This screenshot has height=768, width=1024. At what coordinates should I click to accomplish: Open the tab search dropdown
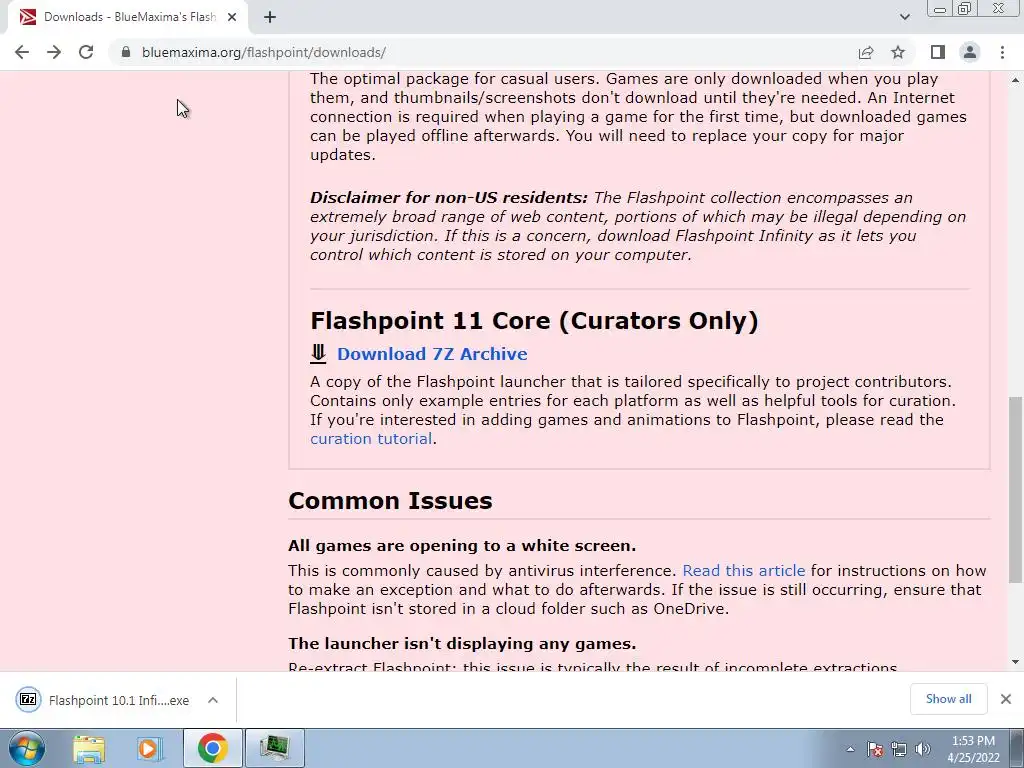[x=904, y=17]
